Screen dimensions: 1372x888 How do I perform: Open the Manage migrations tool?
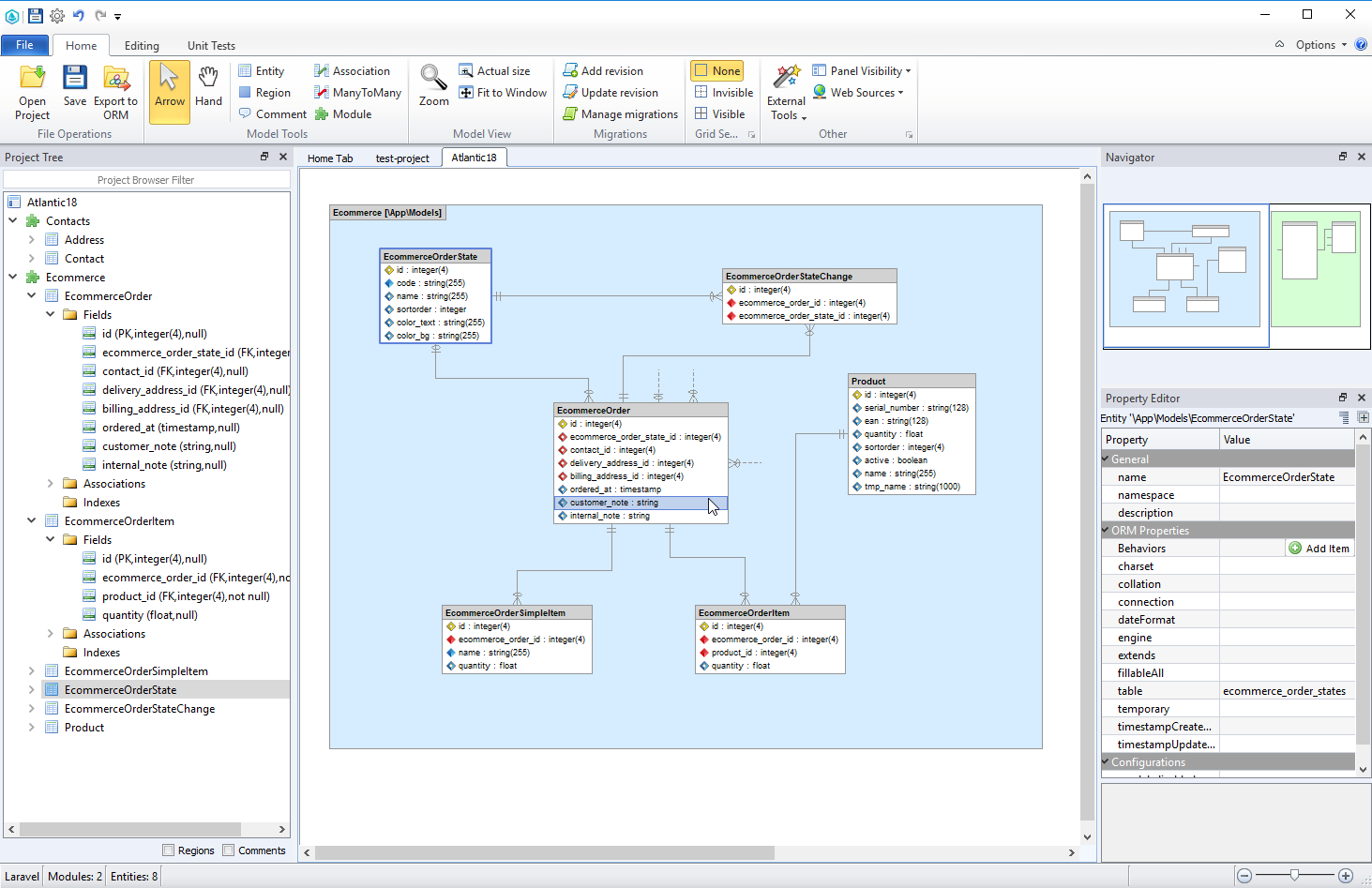(x=620, y=113)
